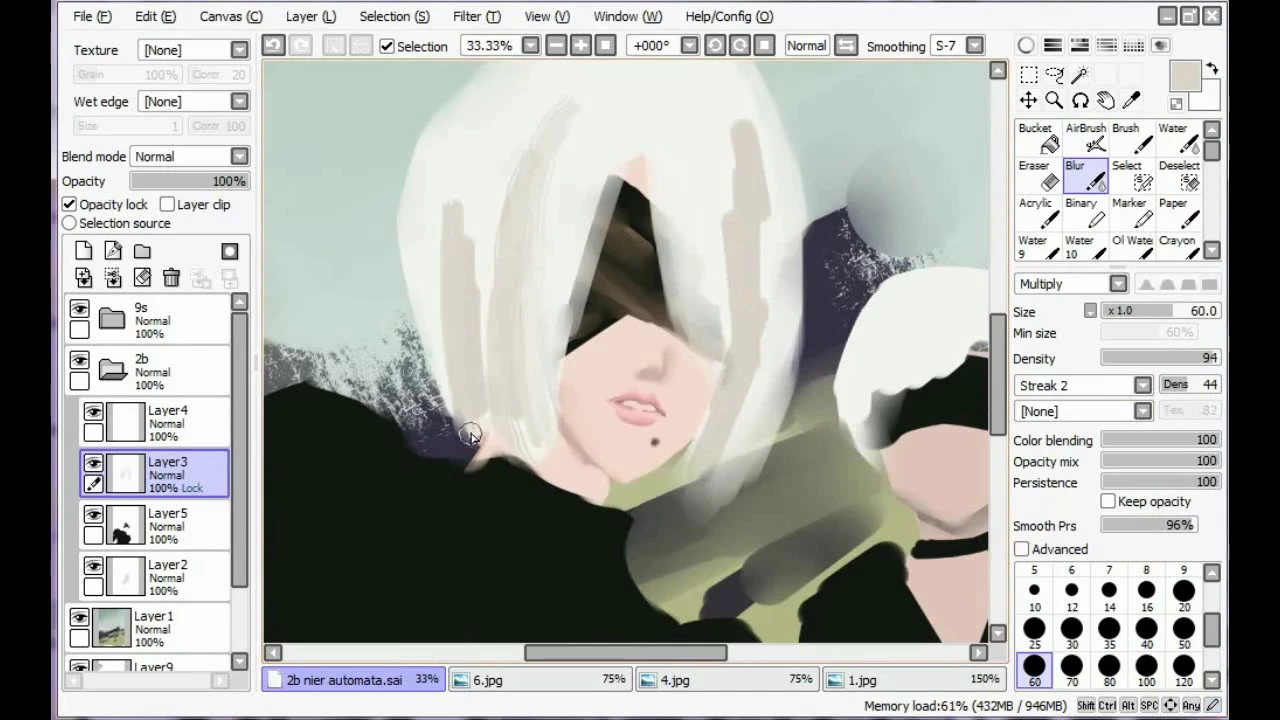Select the AirBrush tool
1280x720 pixels.
point(1085,138)
